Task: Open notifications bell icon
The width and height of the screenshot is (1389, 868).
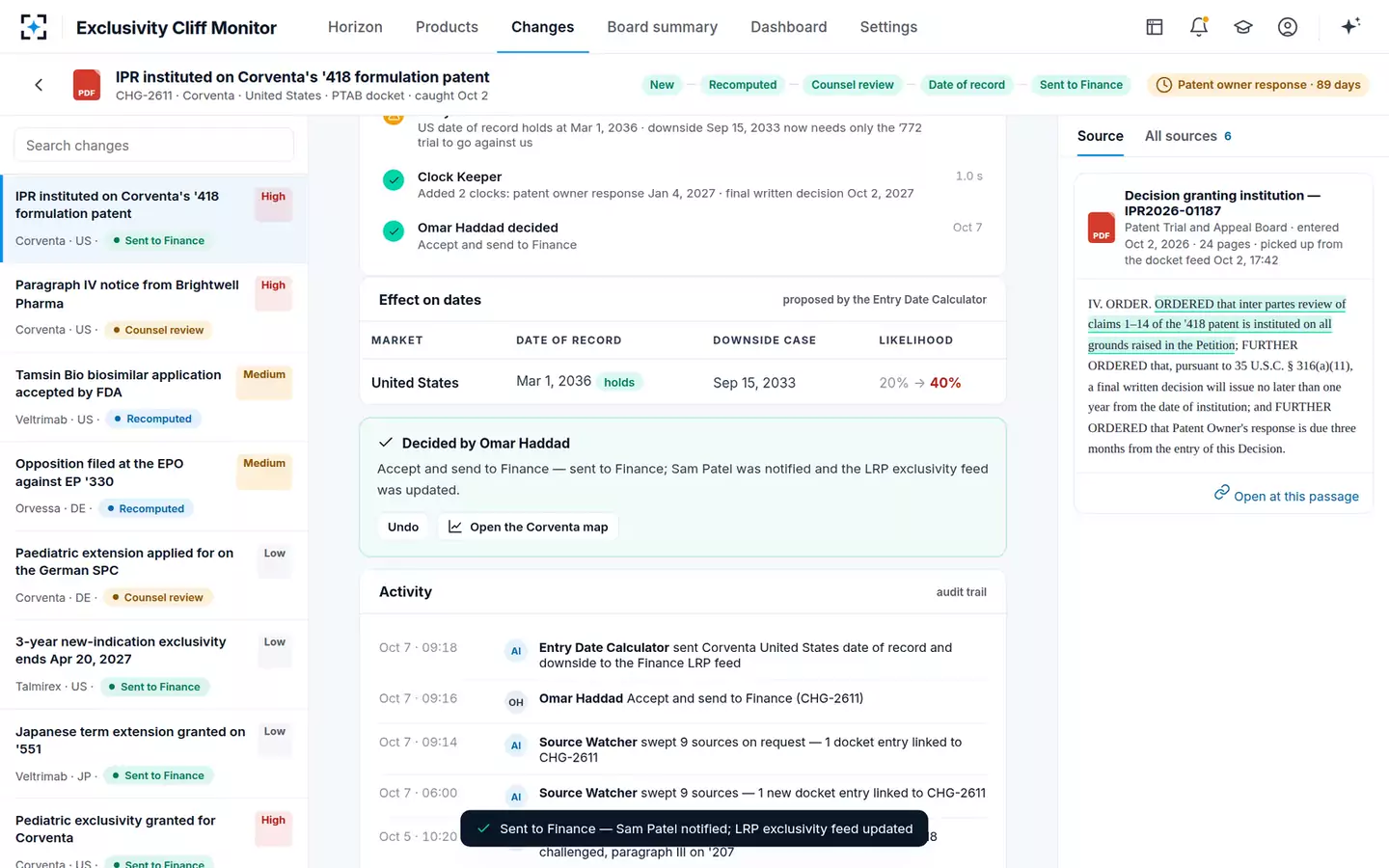Action: 1199,27
